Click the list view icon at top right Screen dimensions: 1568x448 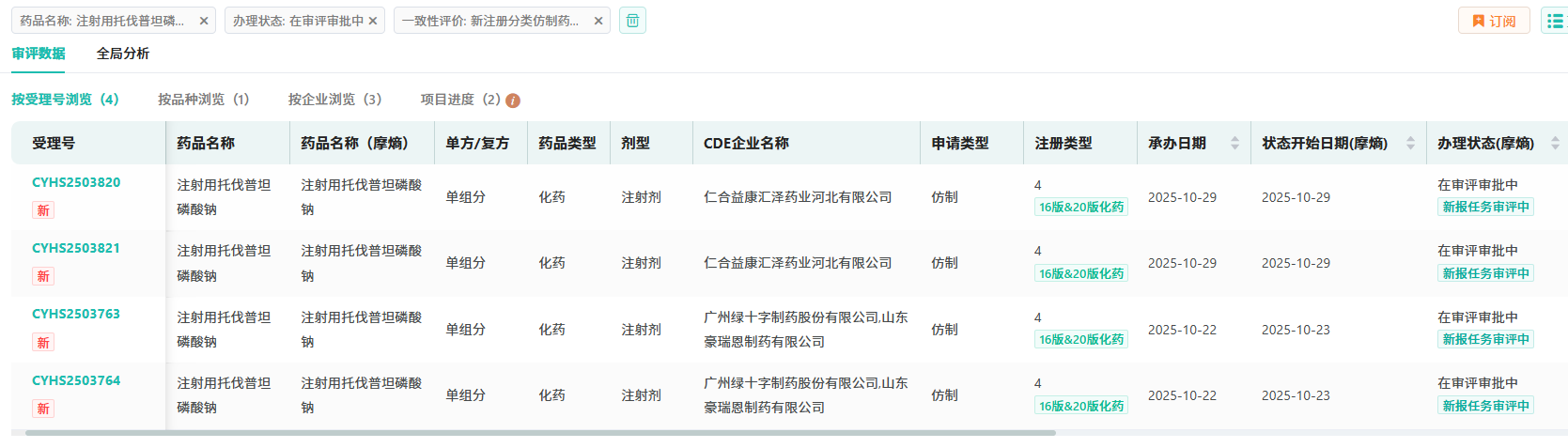click(x=1555, y=21)
